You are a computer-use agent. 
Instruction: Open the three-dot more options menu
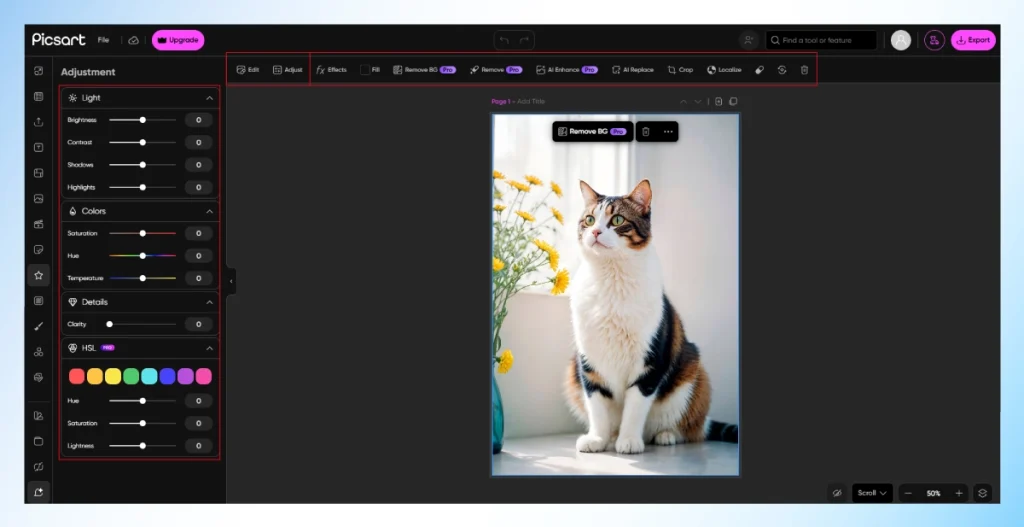click(x=668, y=131)
